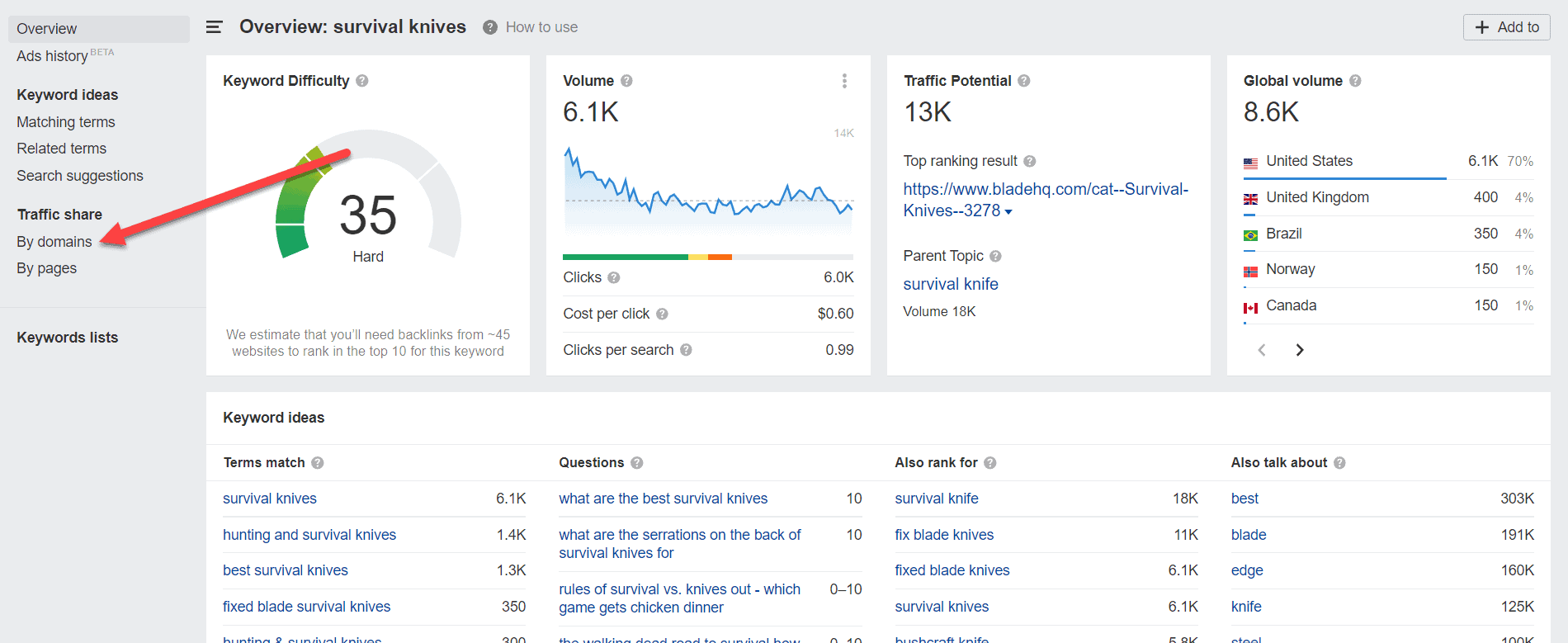The width and height of the screenshot is (1568, 643).
Task: Click the help icon beside Keyword Difficulty
Action: tap(362, 81)
